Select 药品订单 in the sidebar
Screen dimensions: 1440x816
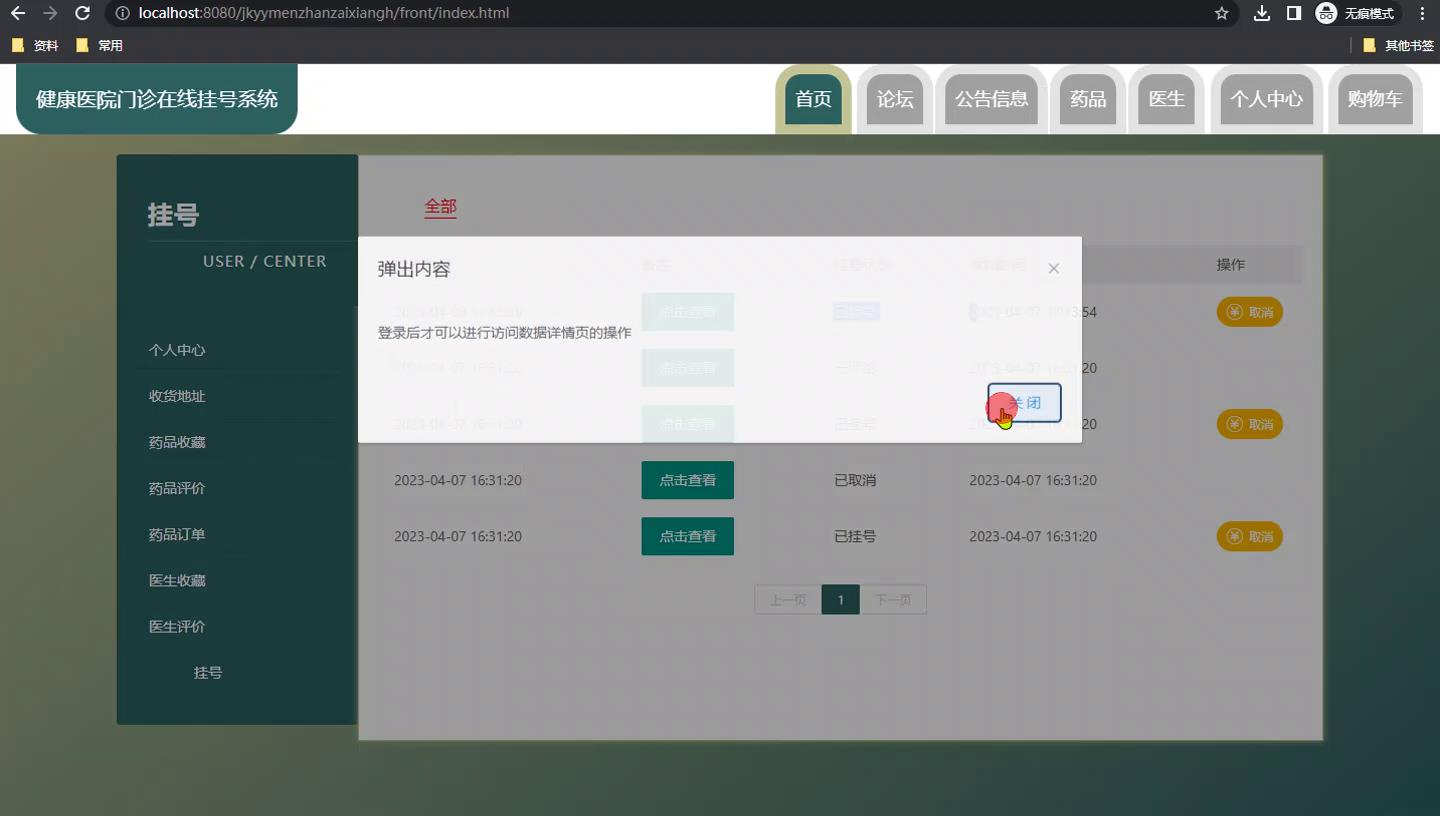point(177,534)
